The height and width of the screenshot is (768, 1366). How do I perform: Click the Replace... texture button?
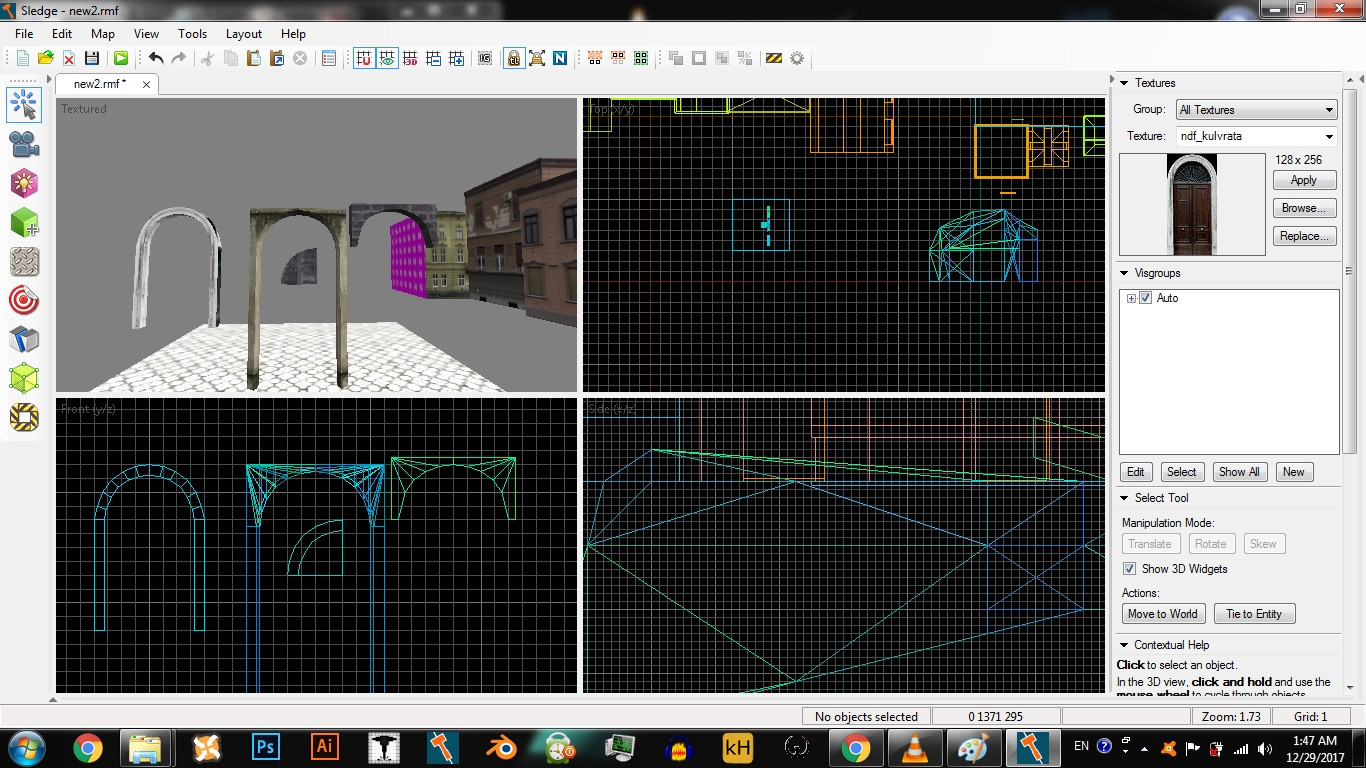pyautogui.click(x=1304, y=237)
